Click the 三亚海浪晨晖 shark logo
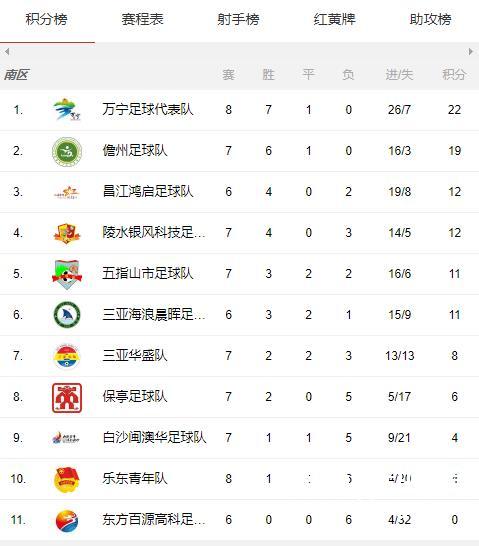479x546 pixels. (67, 315)
